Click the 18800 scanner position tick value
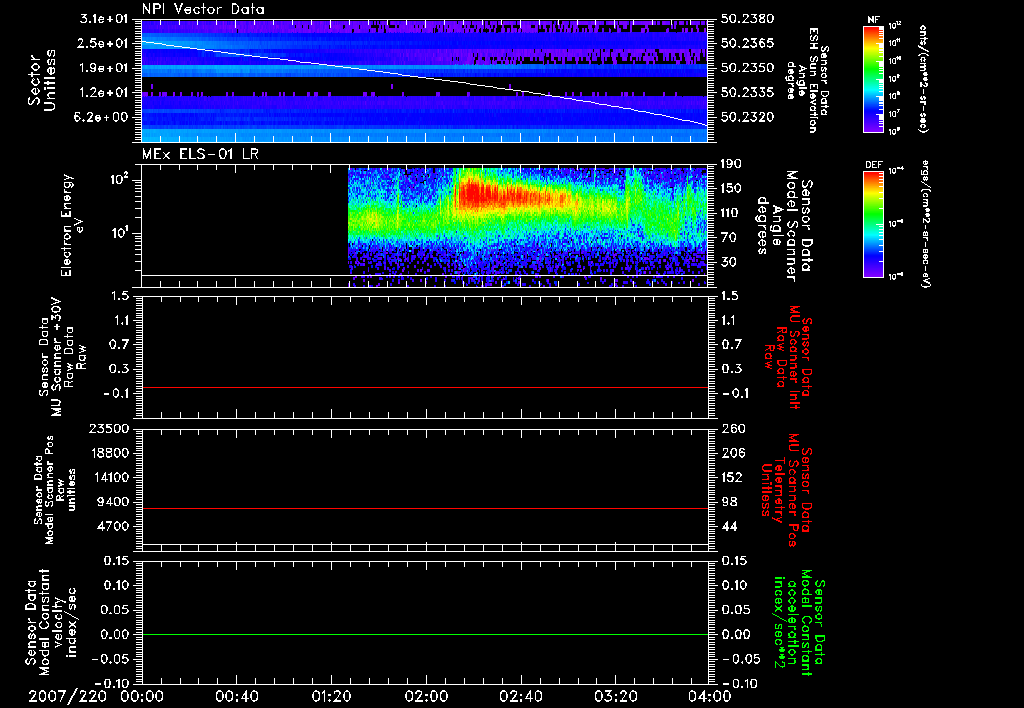This screenshot has width=1024, height=708. 110,453
